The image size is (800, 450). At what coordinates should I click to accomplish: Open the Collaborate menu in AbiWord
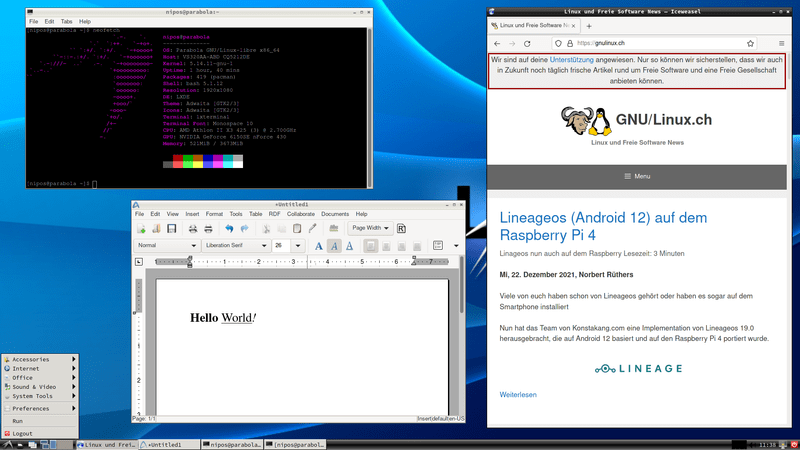pos(301,214)
